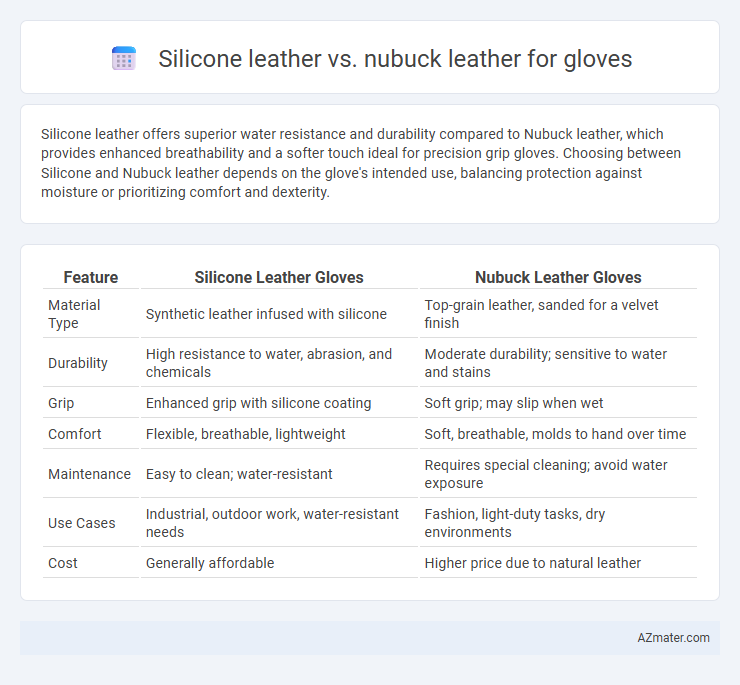The image size is (740, 685).
Task: Select the cell 'Top-grain leather, sanded for a velvet finish'
Action: [558, 314]
